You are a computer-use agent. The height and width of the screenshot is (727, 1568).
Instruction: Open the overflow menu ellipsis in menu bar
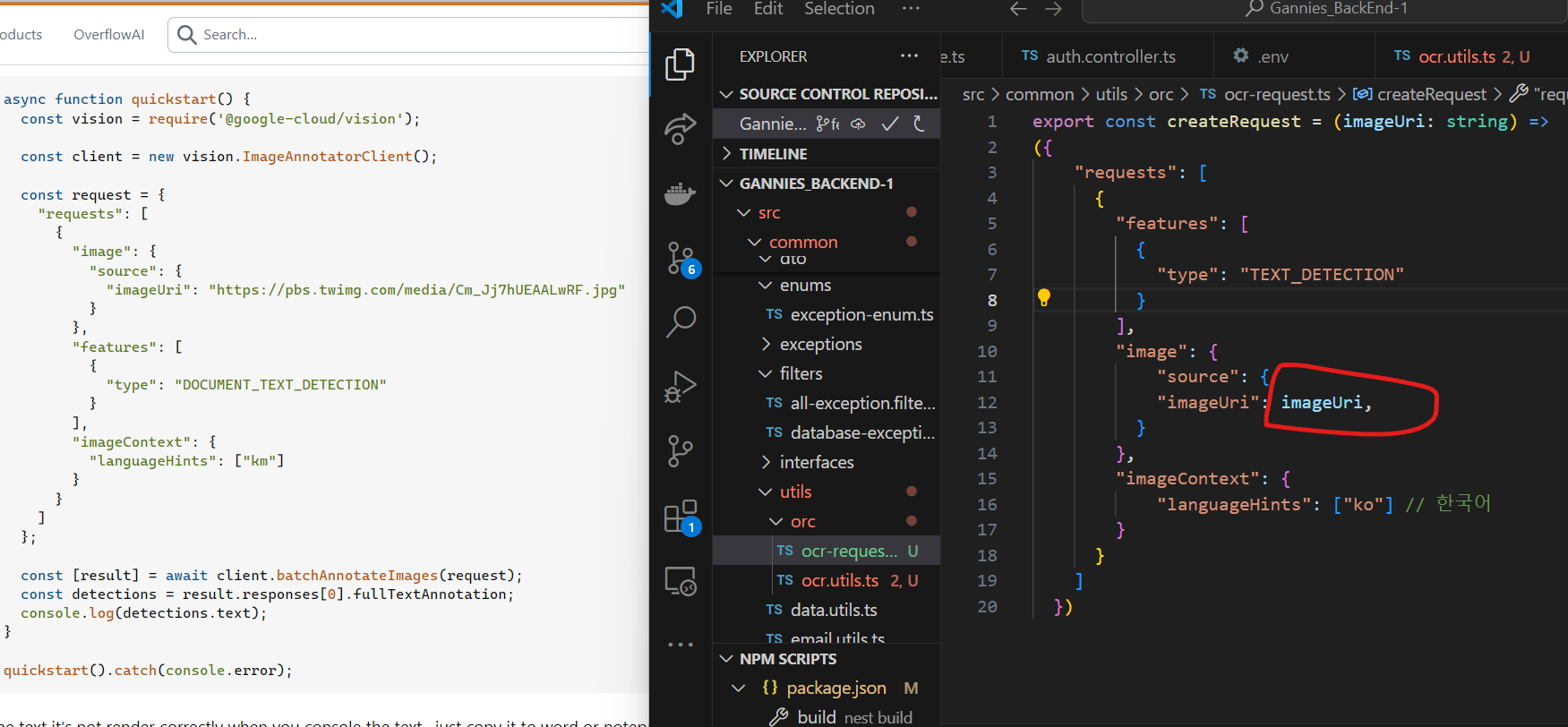pos(911,9)
